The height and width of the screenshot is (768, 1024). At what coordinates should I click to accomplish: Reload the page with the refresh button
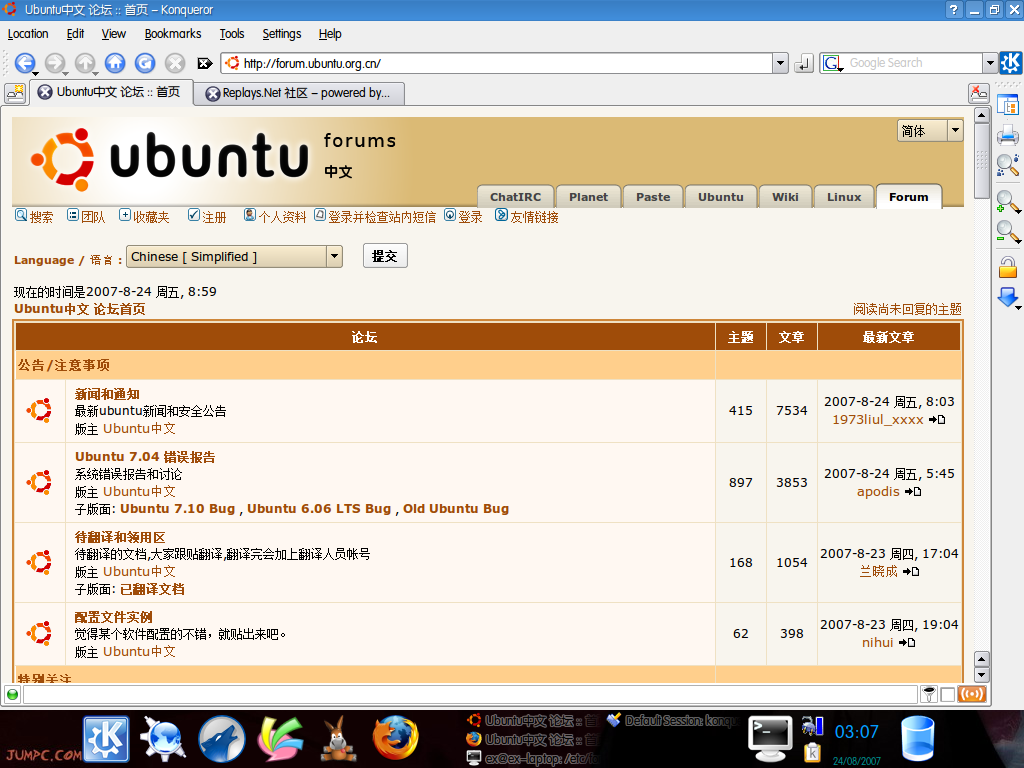point(145,63)
